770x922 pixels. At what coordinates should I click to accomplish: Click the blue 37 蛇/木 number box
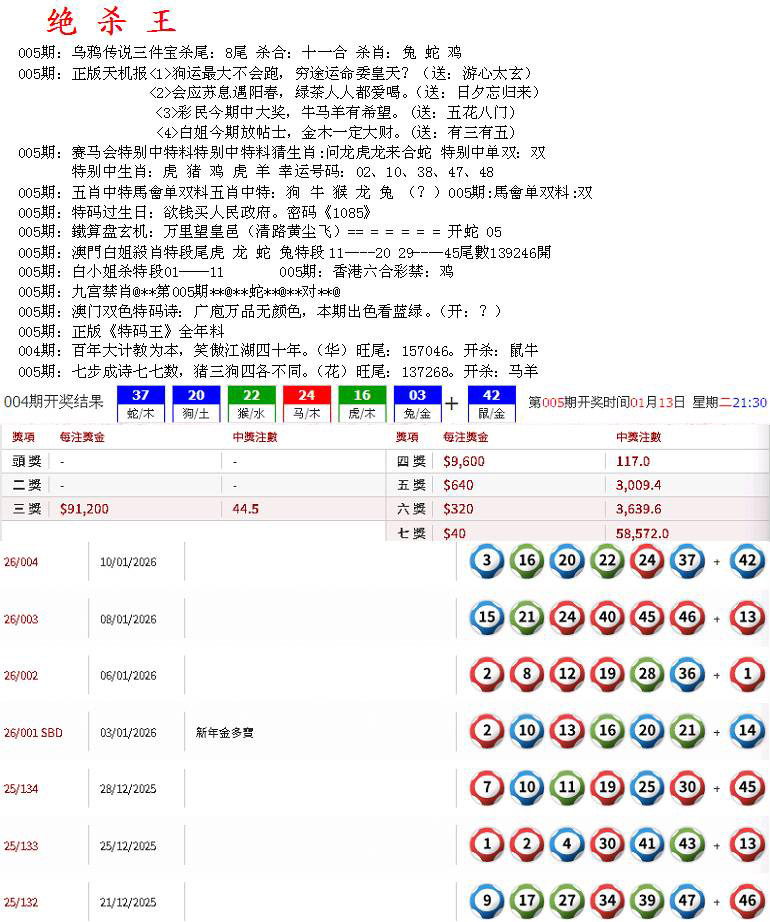[141, 403]
